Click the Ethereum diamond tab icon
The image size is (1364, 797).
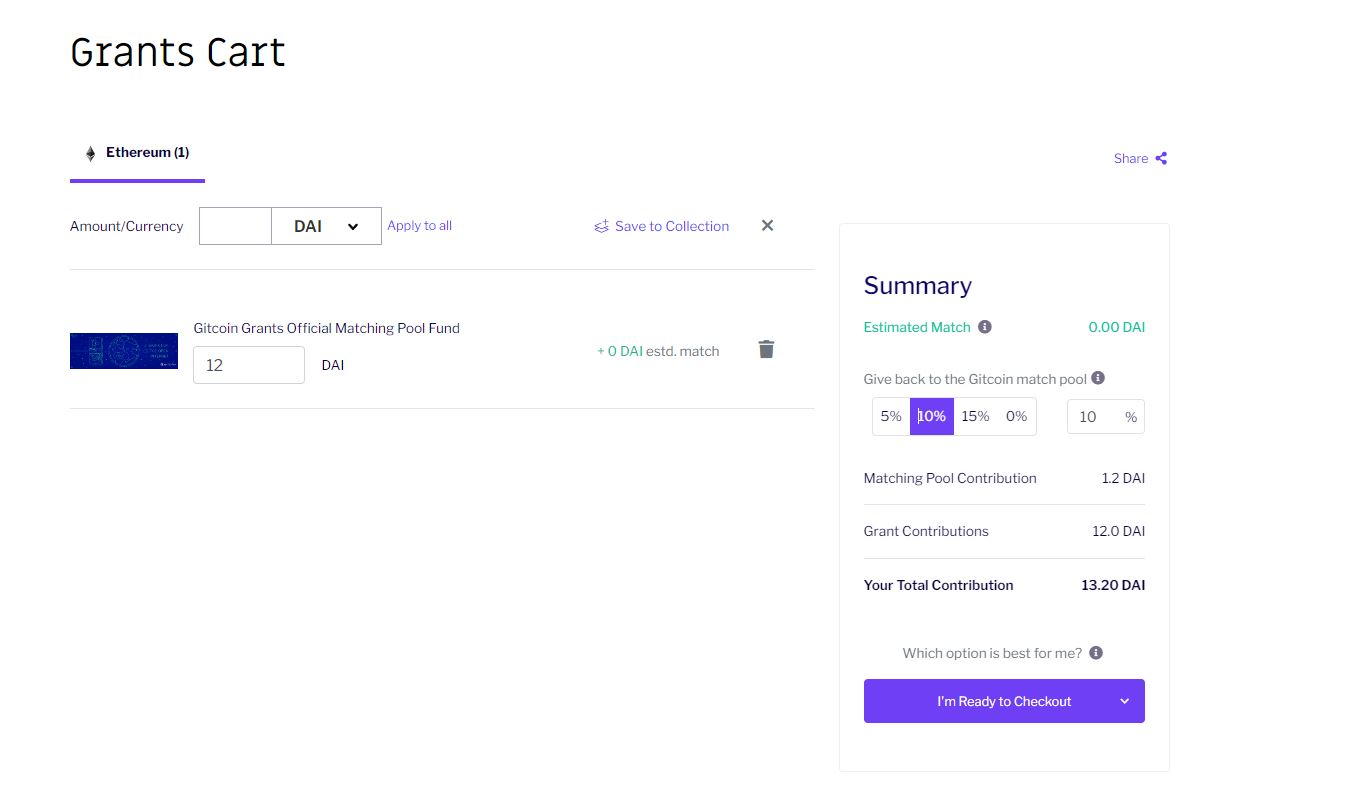coord(90,153)
